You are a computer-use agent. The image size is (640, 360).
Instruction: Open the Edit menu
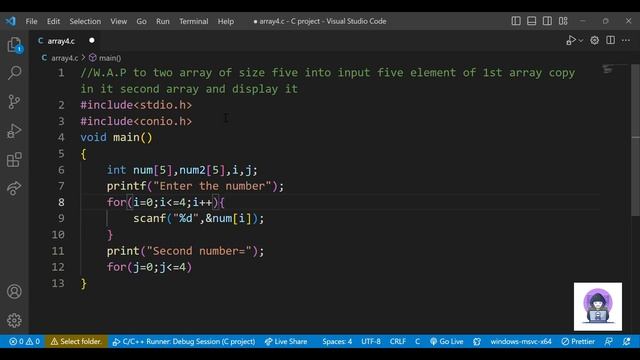tap(53, 21)
